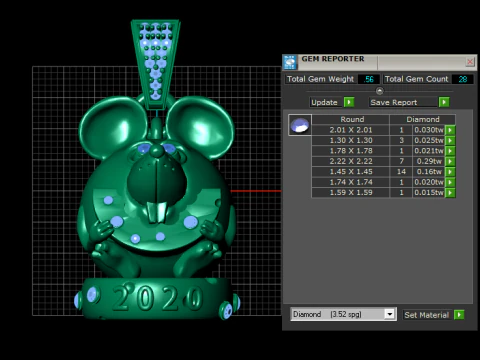Screen dimensions: 480x360
Task: Click the Round column header
Action: click(x=351, y=119)
